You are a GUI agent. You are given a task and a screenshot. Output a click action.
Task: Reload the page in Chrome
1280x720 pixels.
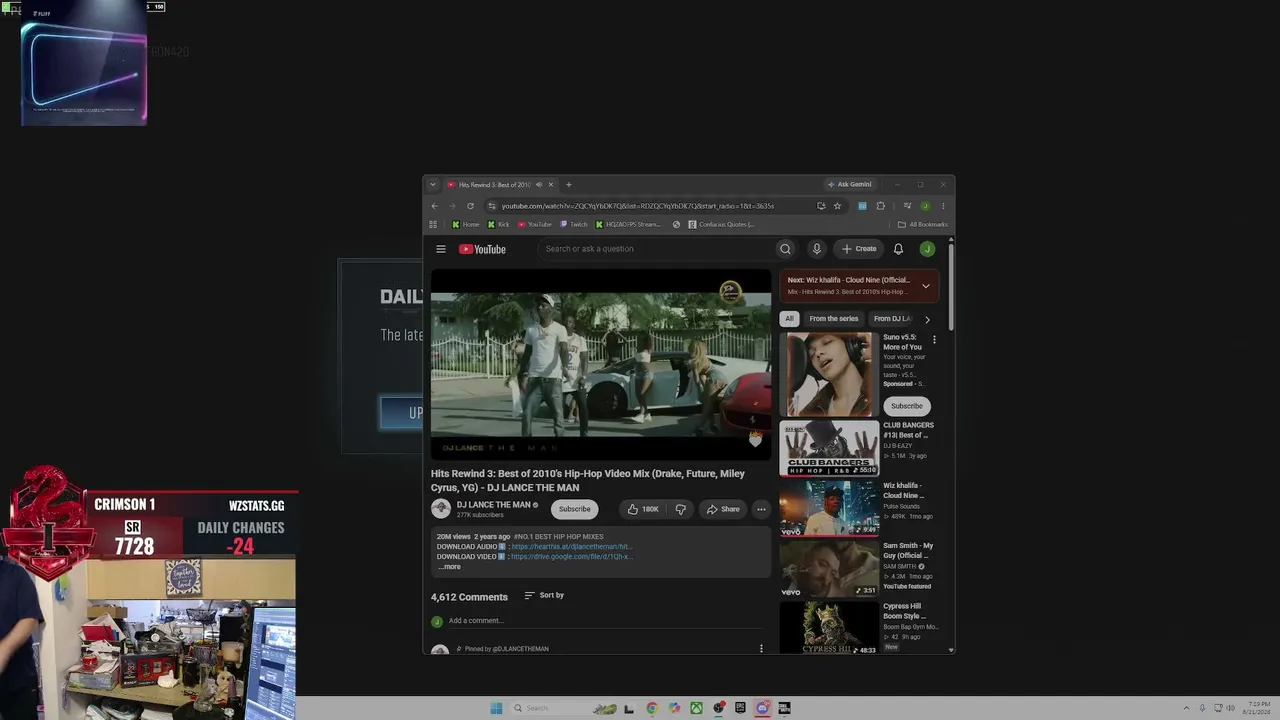[470, 206]
